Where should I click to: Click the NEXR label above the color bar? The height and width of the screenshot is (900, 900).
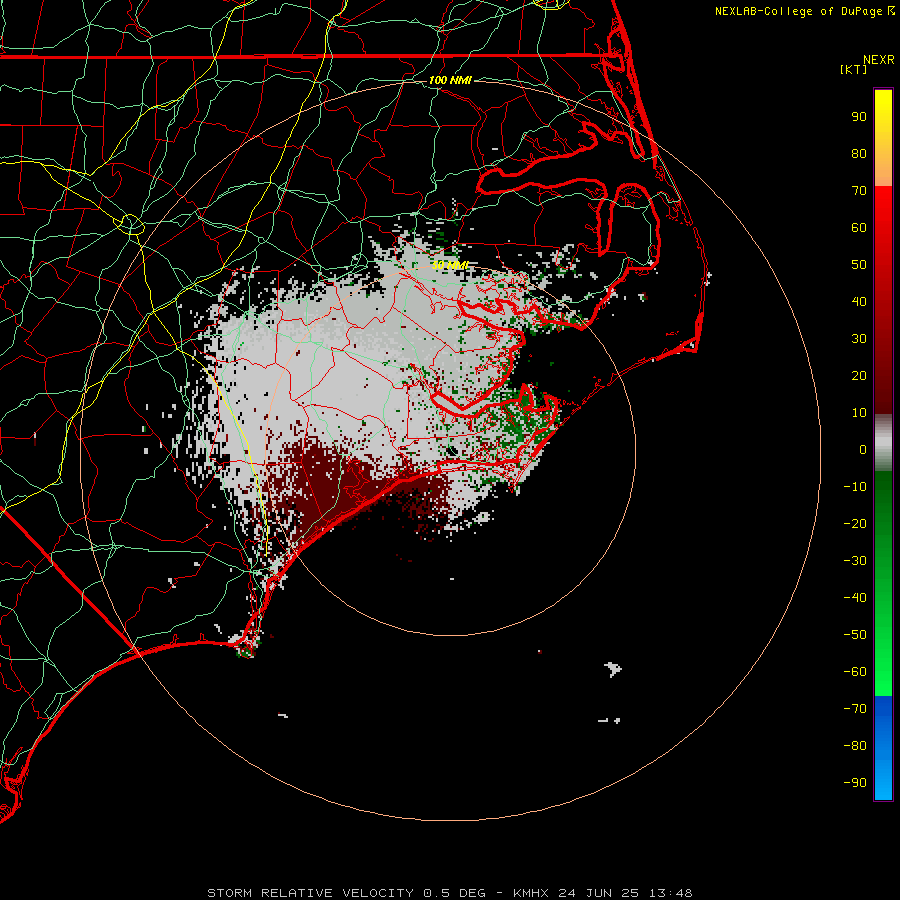click(x=879, y=60)
